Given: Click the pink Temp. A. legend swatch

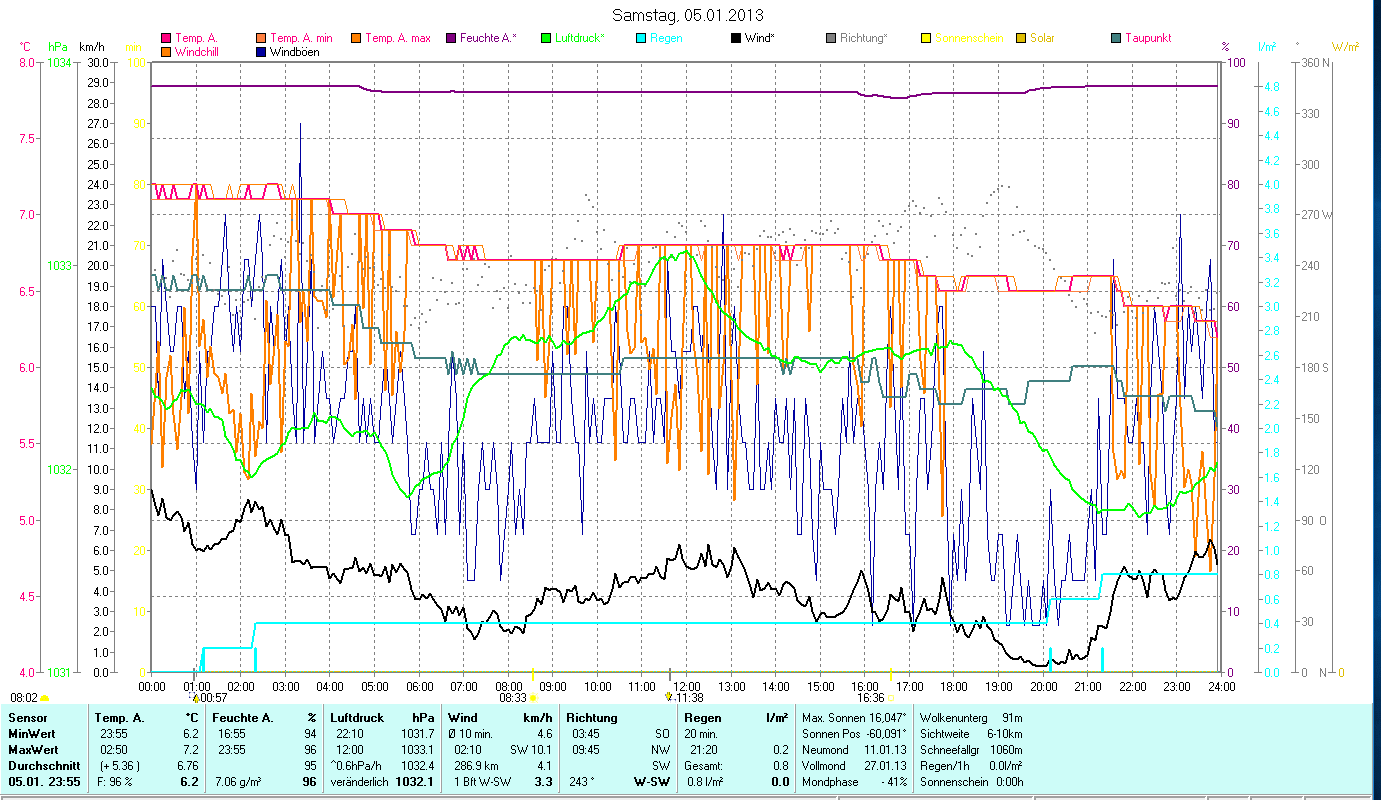Looking at the screenshot, I should 167,39.
